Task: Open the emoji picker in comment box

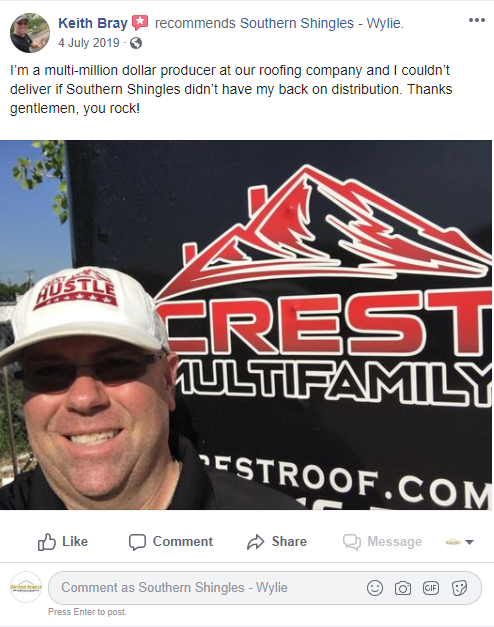Action: pyautogui.click(x=375, y=588)
